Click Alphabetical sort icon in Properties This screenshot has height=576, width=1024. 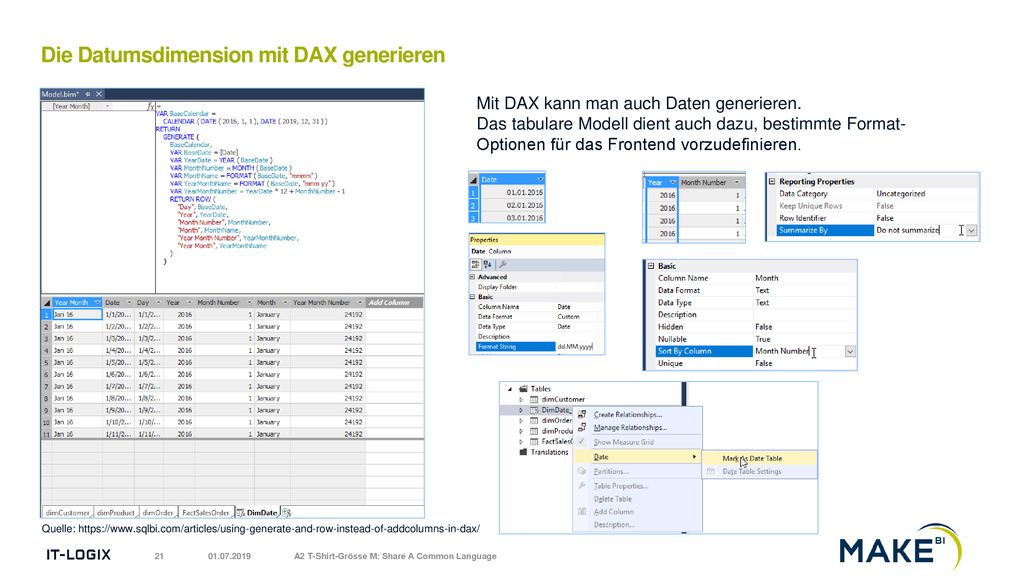coord(487,264)
